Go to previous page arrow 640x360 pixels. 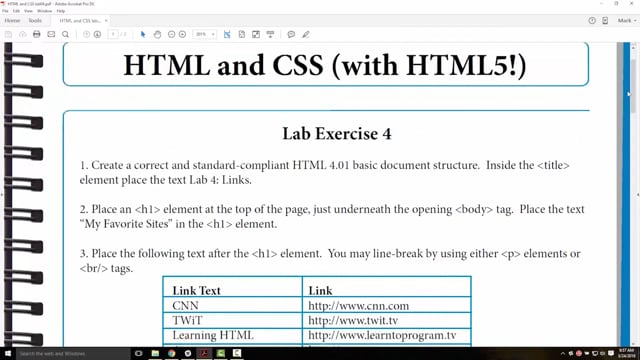pos(86,35)
